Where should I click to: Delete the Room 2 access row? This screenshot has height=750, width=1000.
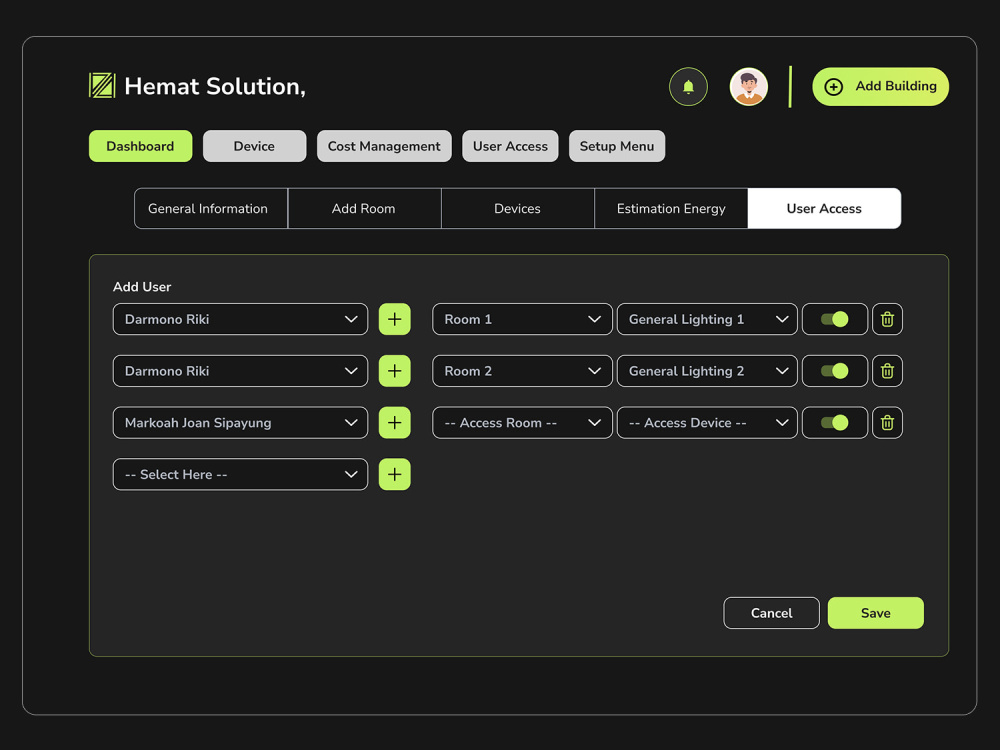pyautogui.click(x=887, y=371)
